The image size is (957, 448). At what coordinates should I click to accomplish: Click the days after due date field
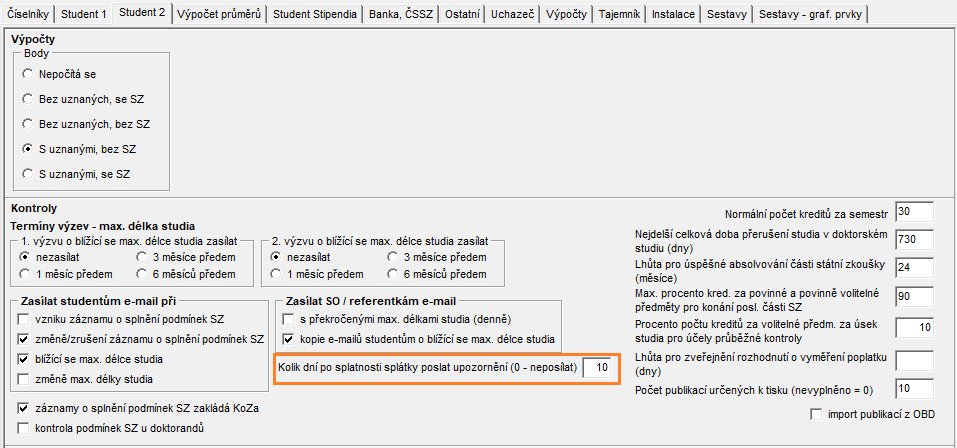[x=598, y=368]
